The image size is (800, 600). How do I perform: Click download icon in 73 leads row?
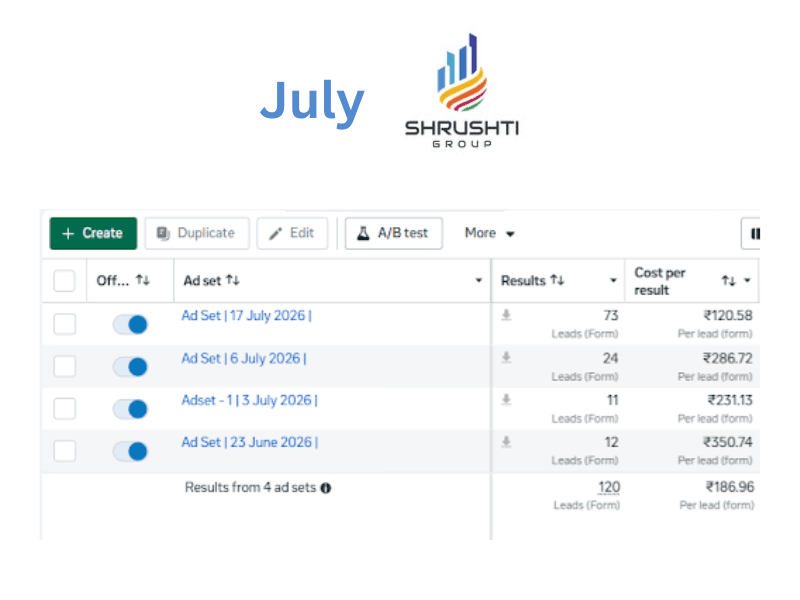tap(506, 315)
